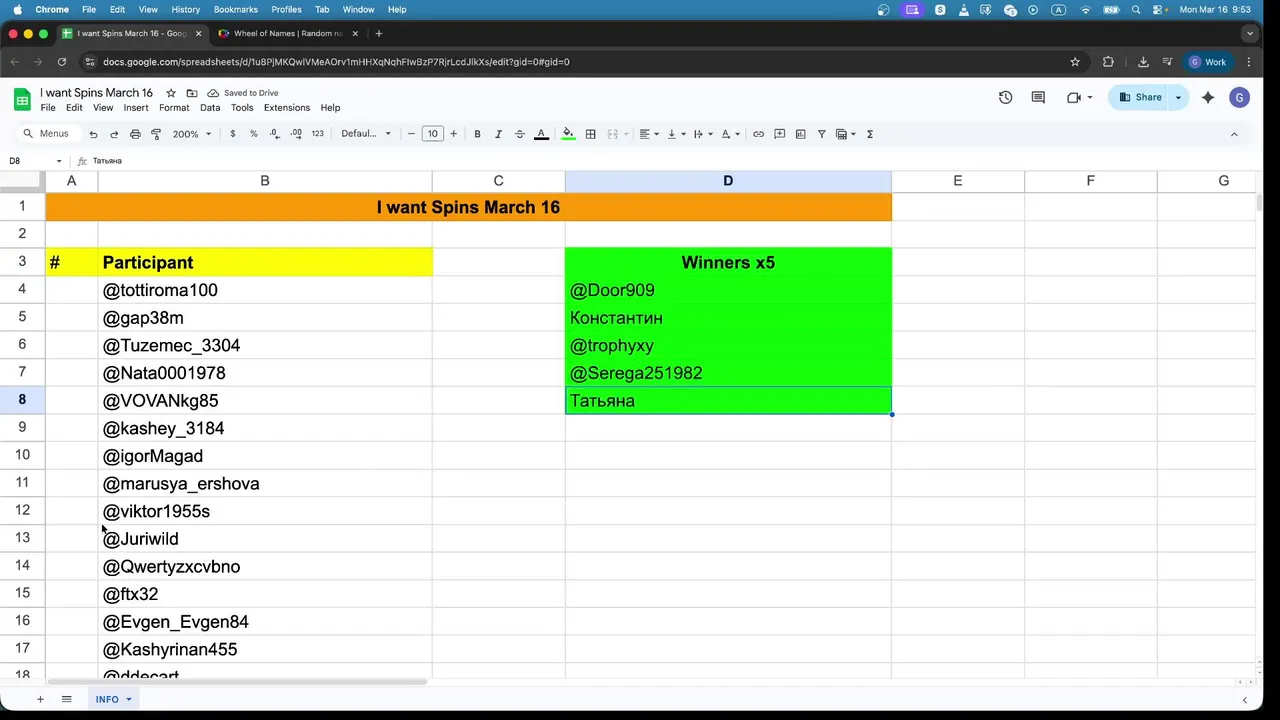Click the Insert comment icon in the toolbar
Image resolution: width=1280 pixels, height=720 pixels.
tap(779, 134)
